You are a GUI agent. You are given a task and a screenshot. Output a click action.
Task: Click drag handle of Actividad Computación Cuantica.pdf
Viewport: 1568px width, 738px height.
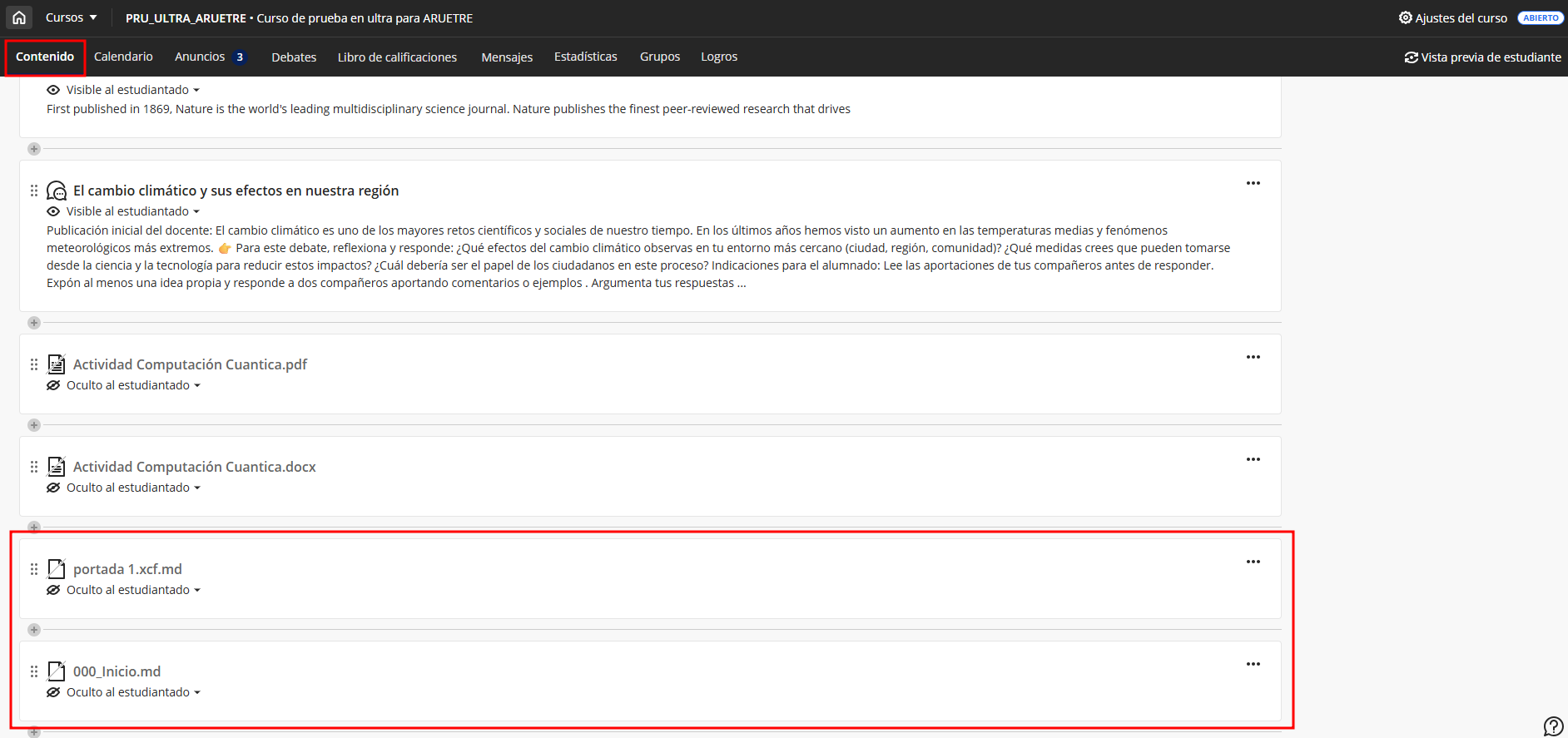click(34, 364)
